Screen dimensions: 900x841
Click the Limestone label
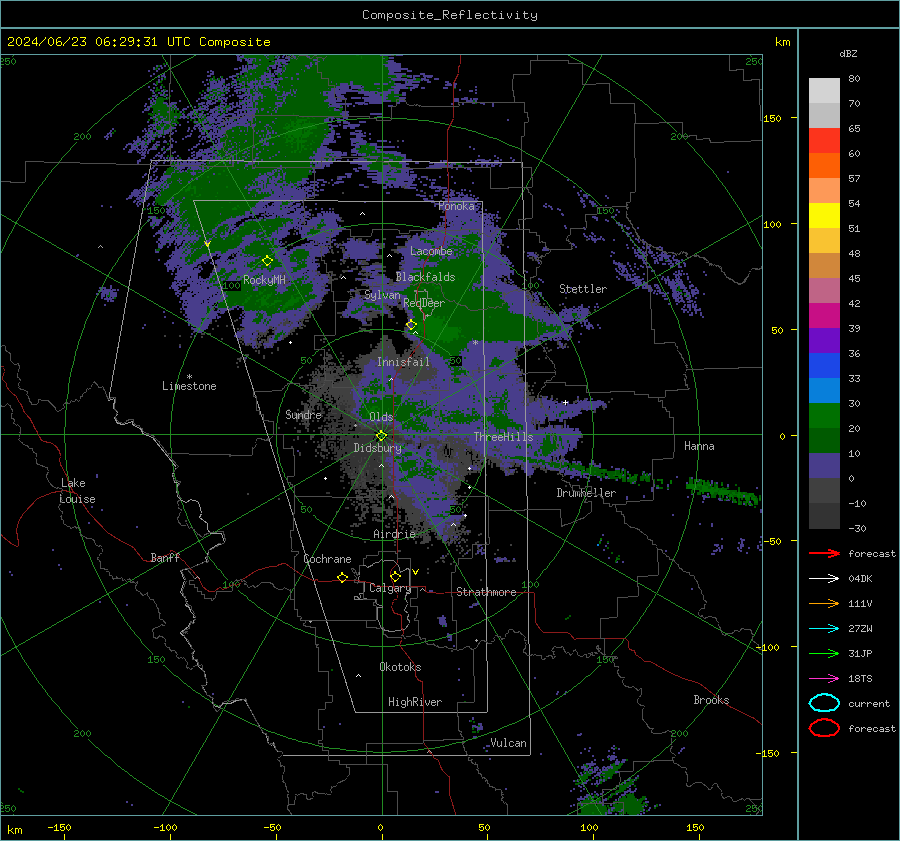click(x=189, y=386)
